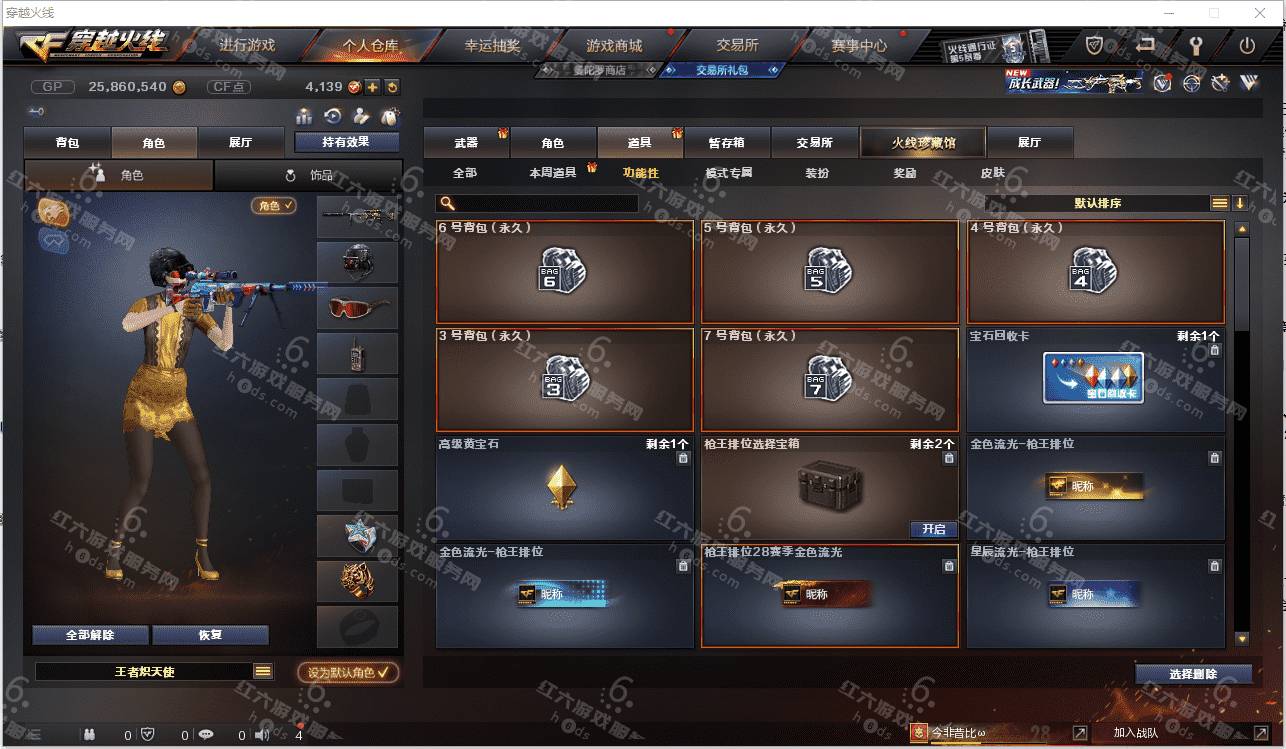This screenshot has height=749, width=1286.
Task: Expand the 王者炽天使 character list
Action: (263, 672)
